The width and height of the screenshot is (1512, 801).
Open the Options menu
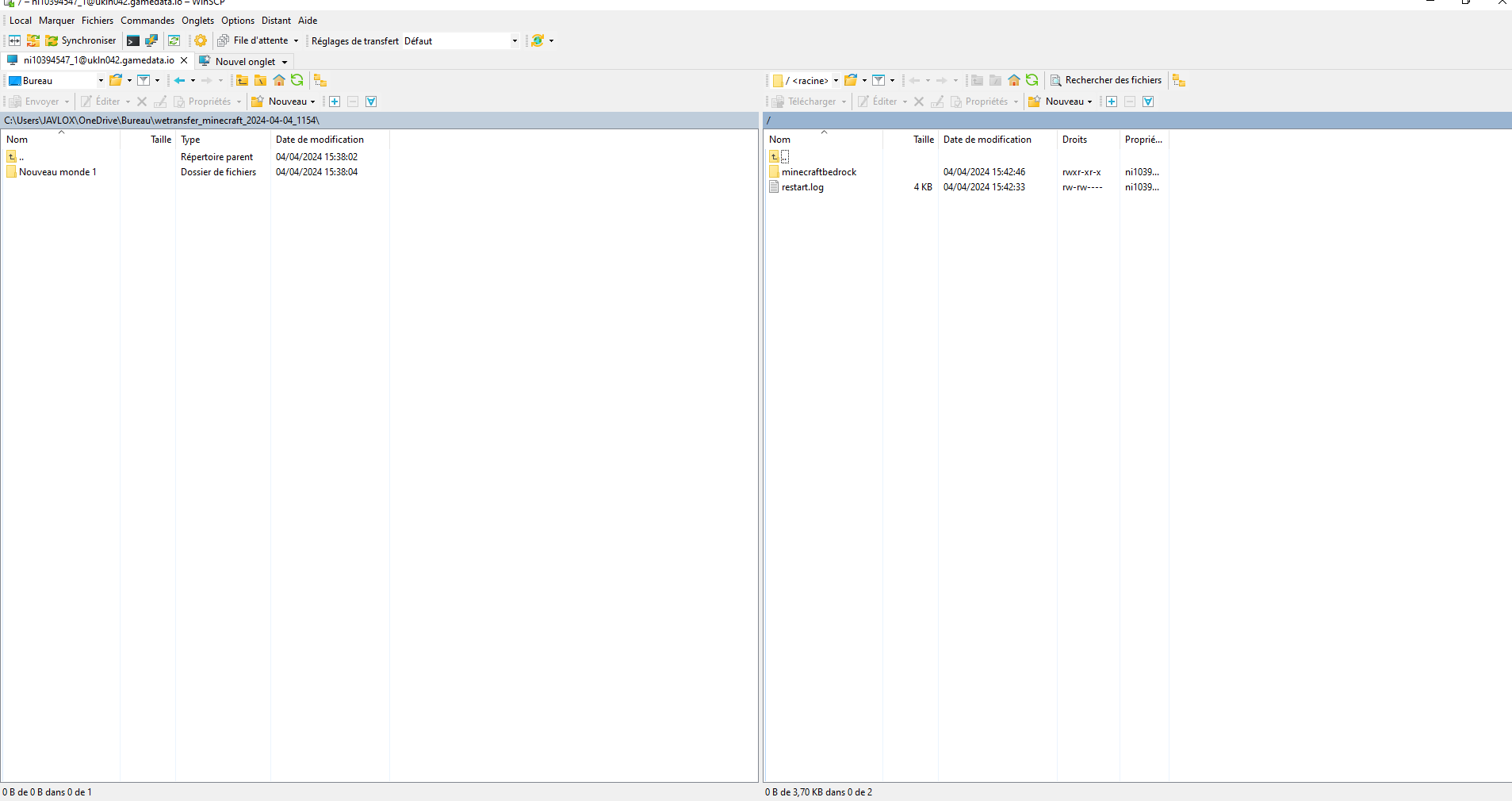[x=238, y=21]
